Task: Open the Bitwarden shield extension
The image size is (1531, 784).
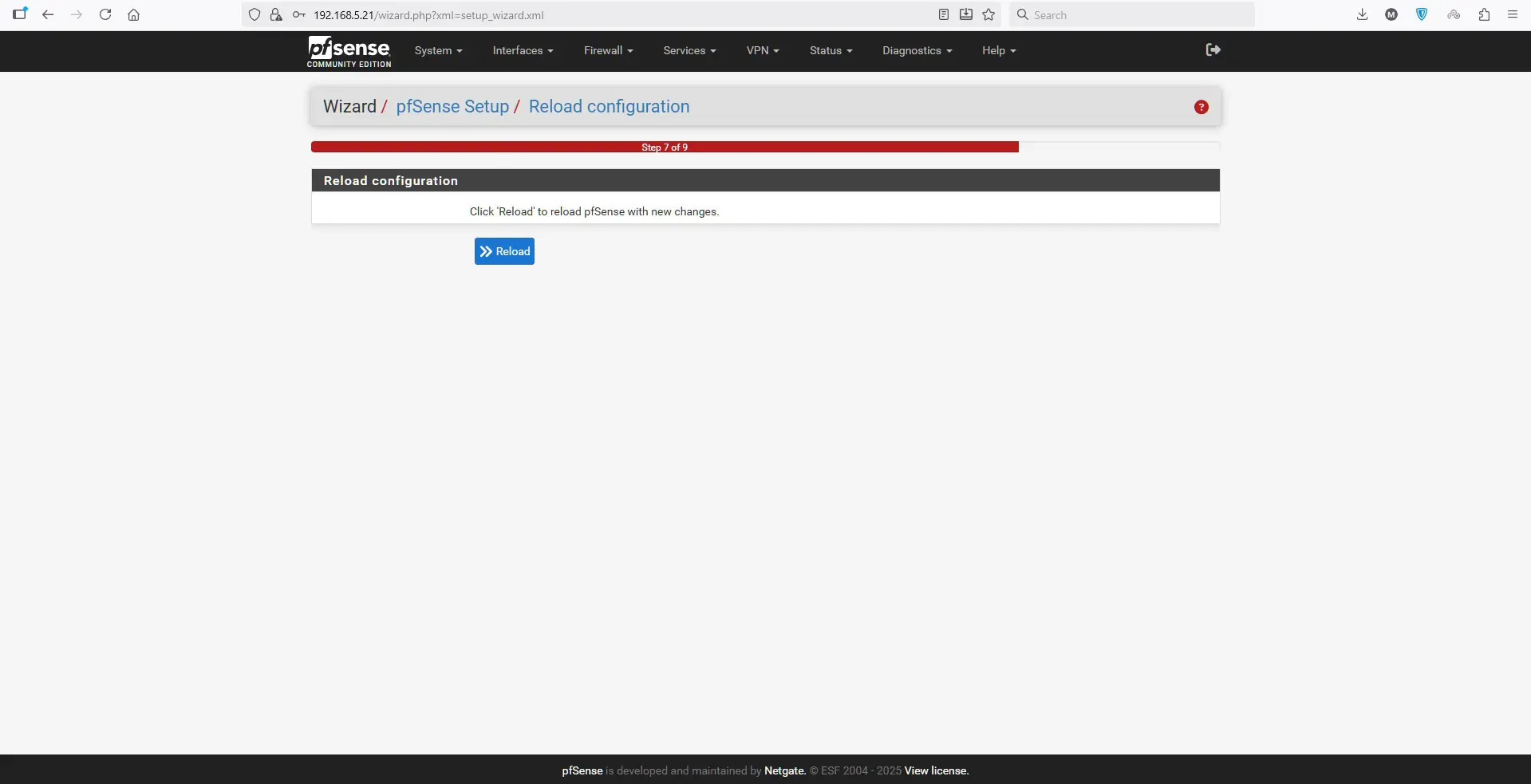Action: [x=1422, y=14]
